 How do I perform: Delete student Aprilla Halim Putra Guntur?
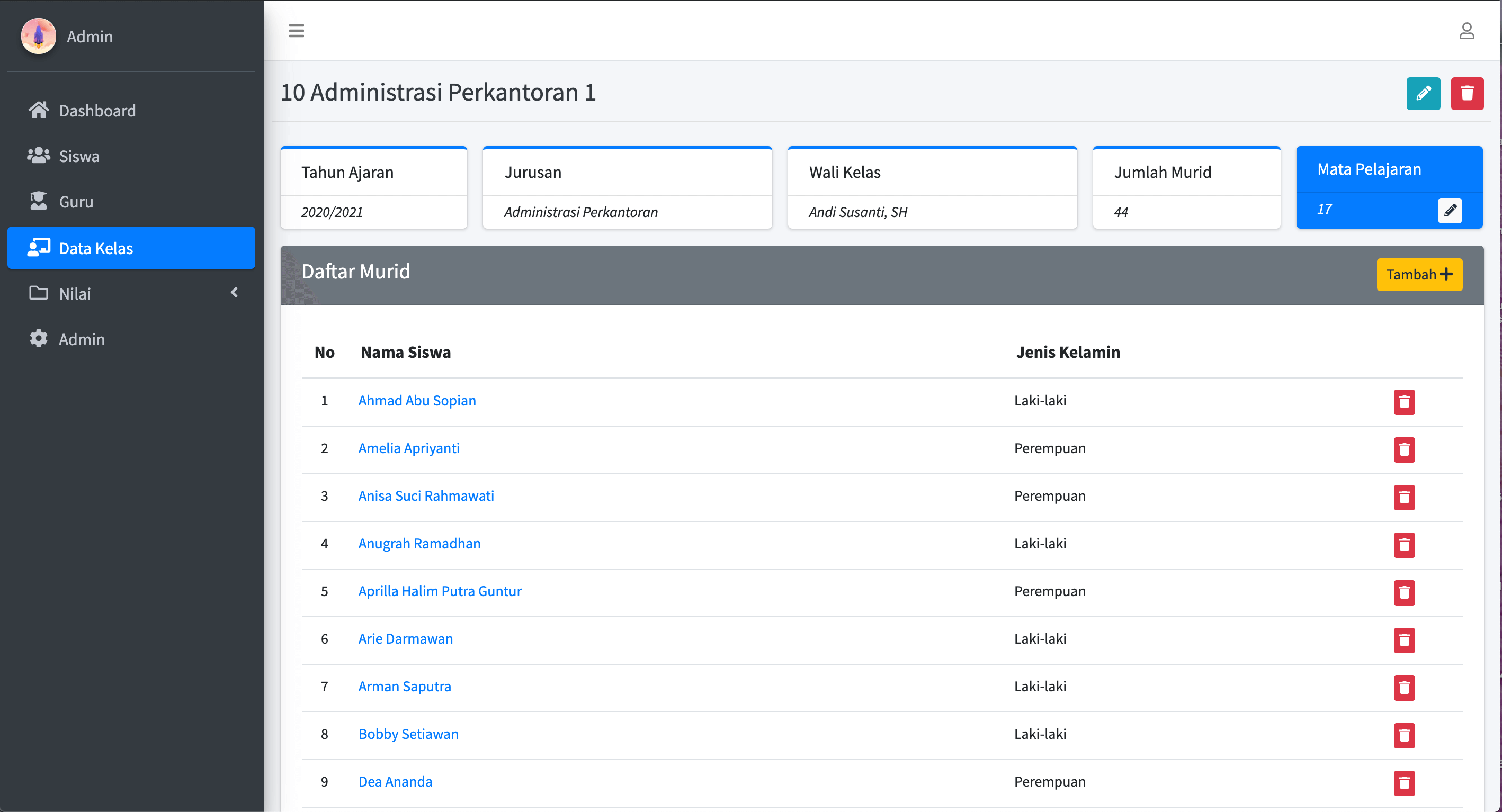tap(1404, 592)
